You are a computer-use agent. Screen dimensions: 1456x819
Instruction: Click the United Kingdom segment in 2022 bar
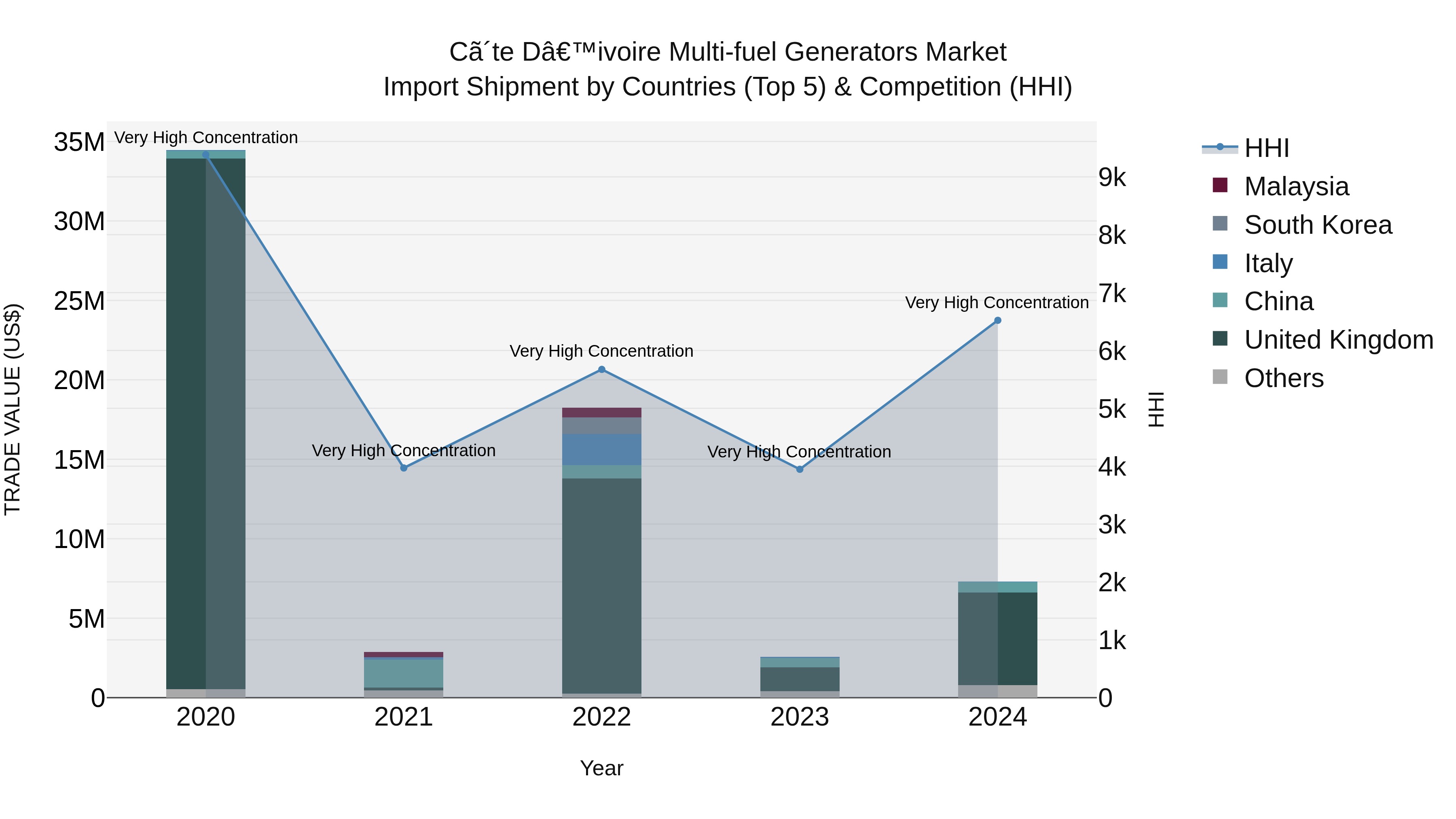tap(601, 586)
